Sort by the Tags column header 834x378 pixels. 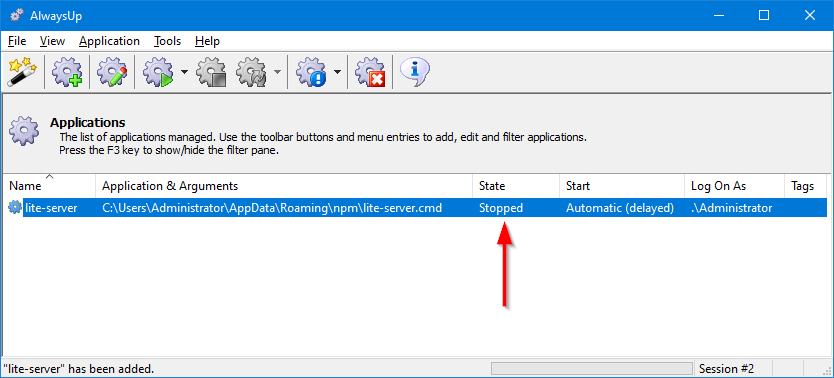806,186
